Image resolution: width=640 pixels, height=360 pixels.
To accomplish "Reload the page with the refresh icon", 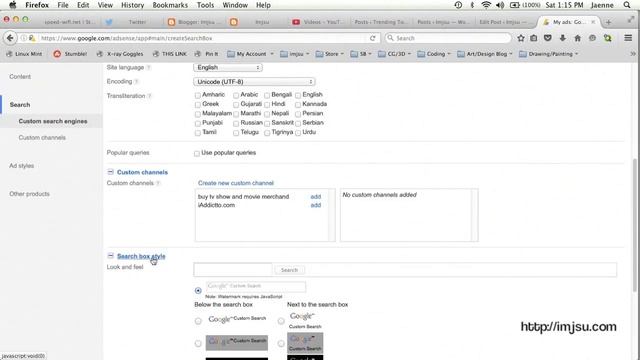I will click(372, 38).
